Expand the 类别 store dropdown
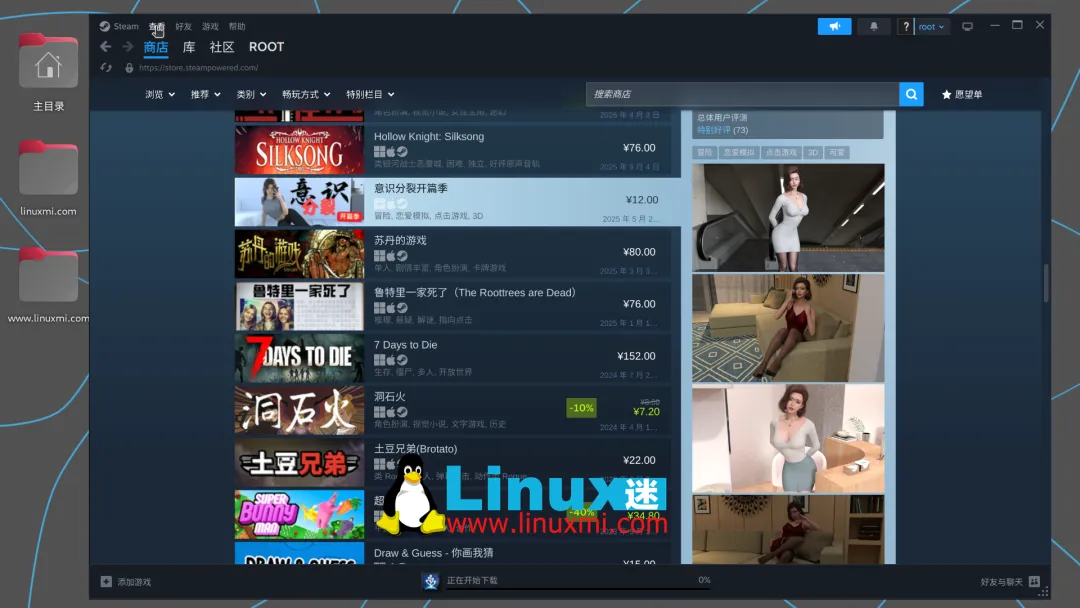1080x608 pixels. tap(251, 94)
